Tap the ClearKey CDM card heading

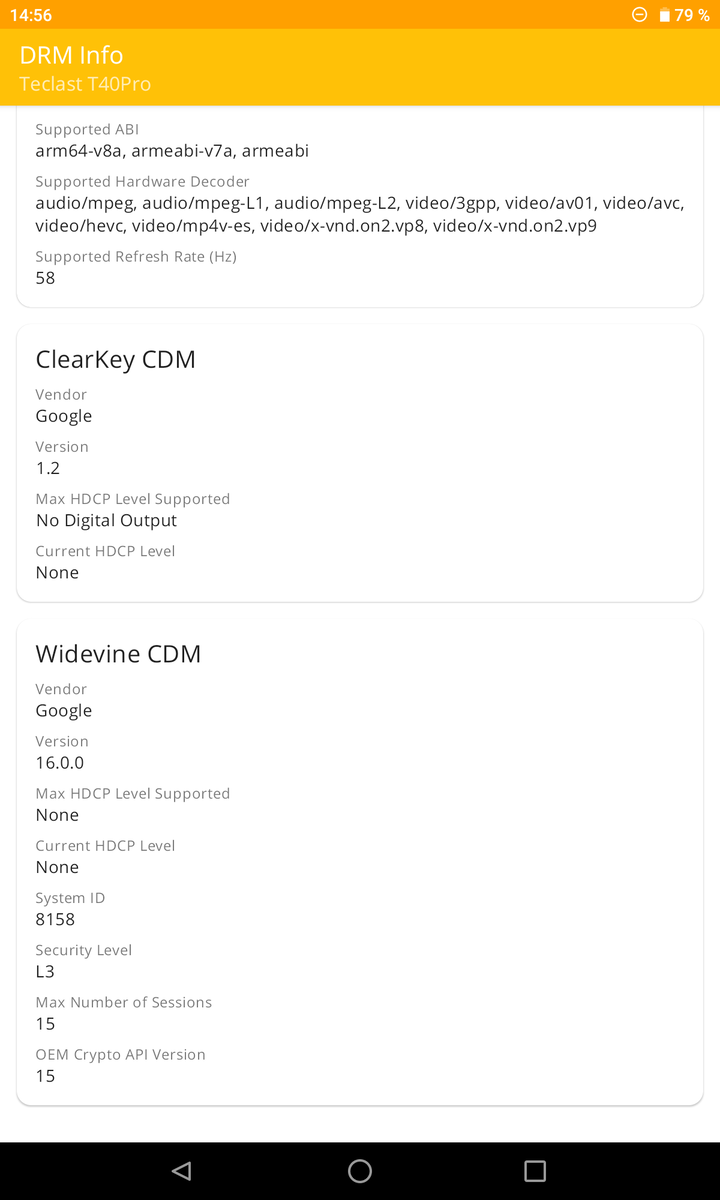[115, 360]
